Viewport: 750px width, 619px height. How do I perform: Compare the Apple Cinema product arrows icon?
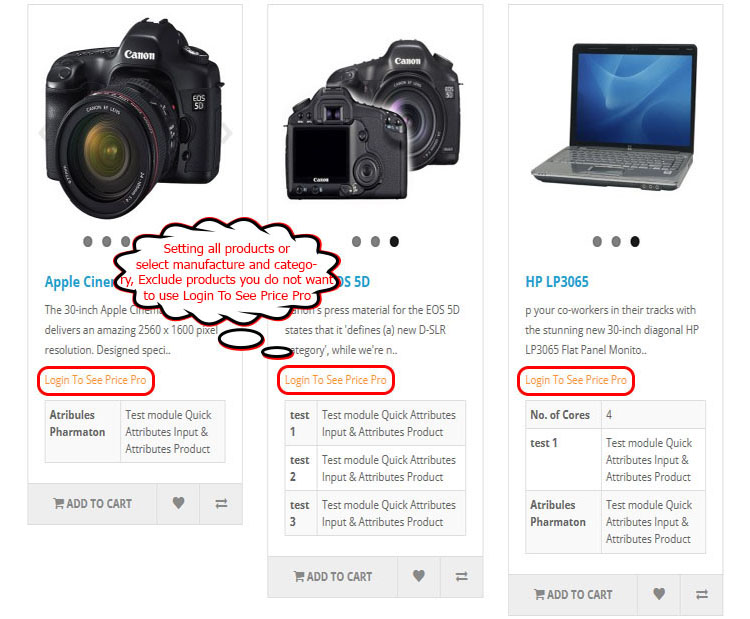221,503
